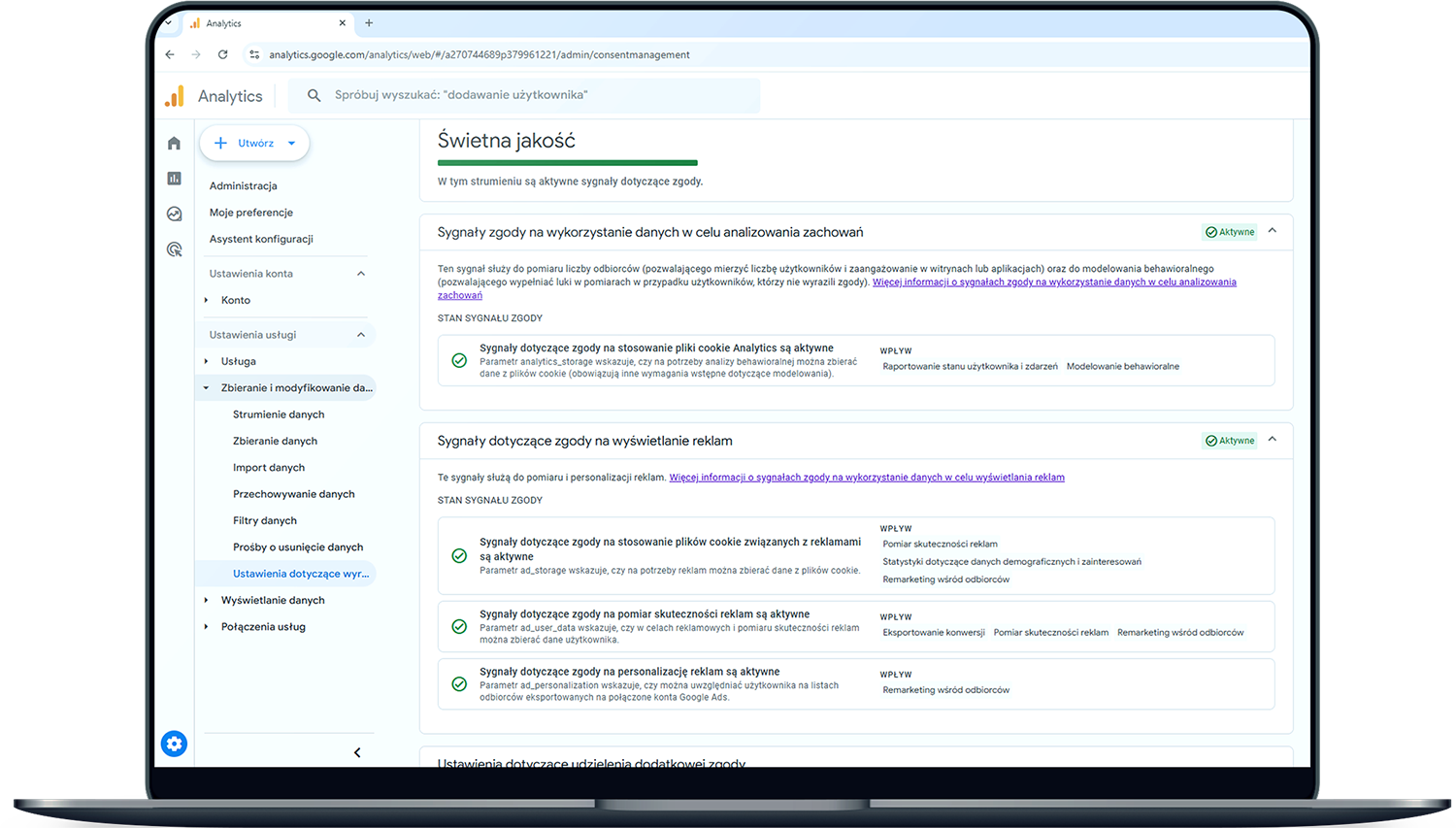The image size is (1456, 828).
Task: Click the green checkmark beside ad_personalization signal
Action: [x=459, y=682]
